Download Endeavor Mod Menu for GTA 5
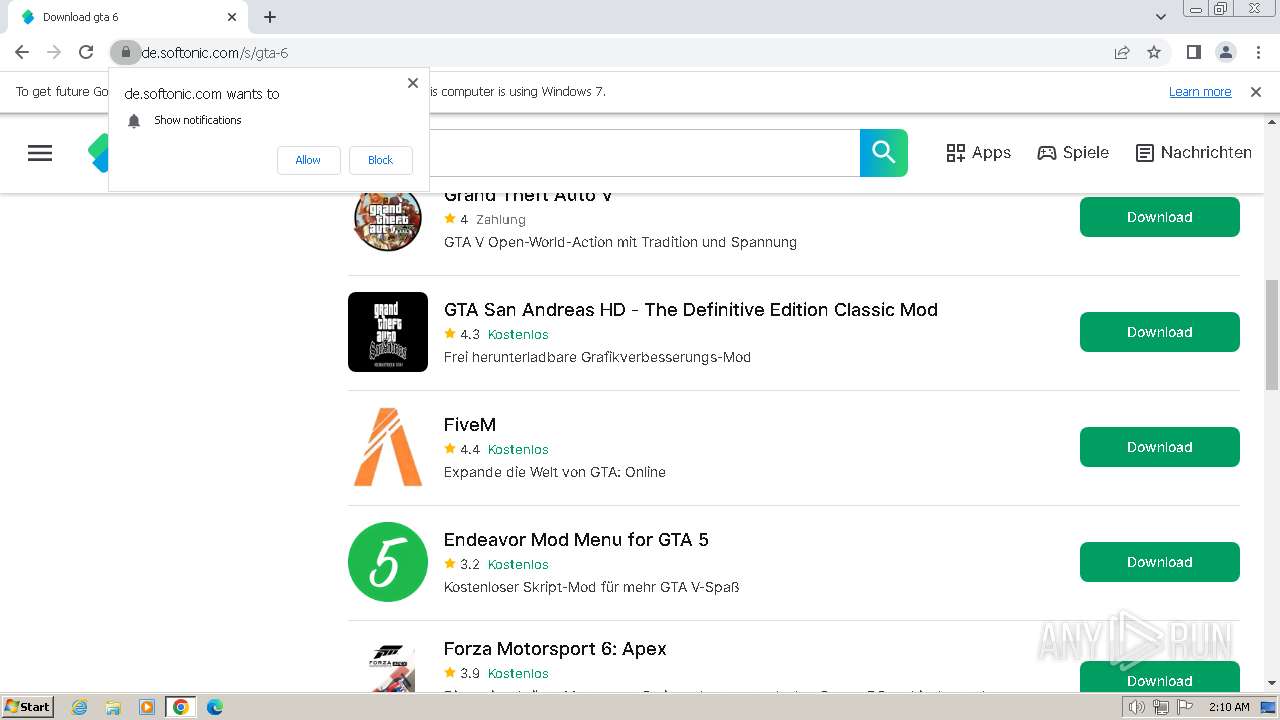This screenshot has height=720, width=1280. [1160, 562]
